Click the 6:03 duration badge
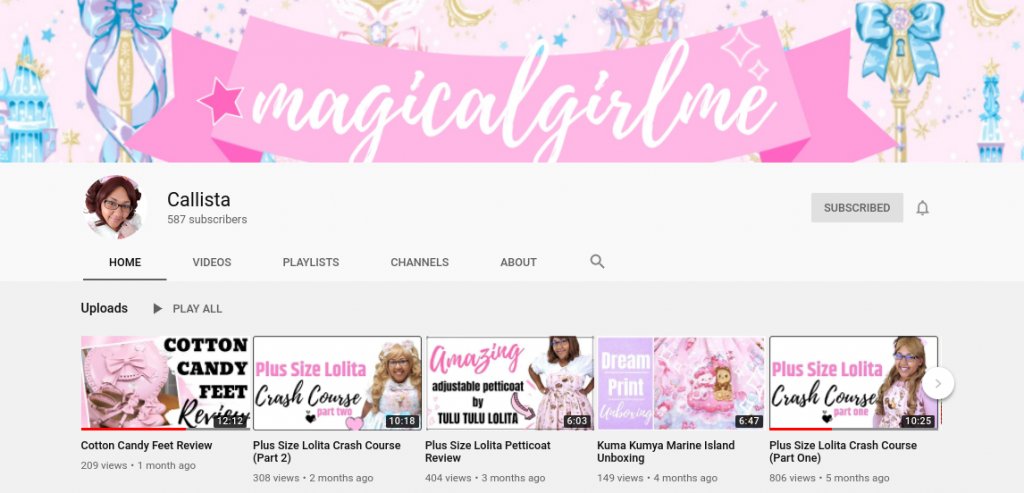This screenshot has width=1024, height=493. pos(577,421)
